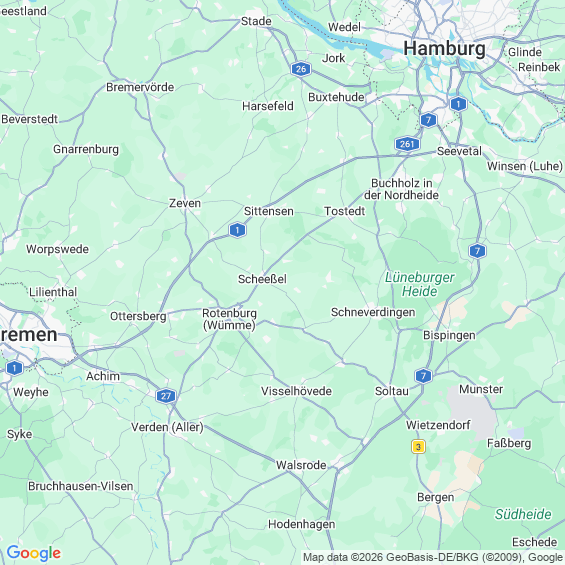
Task: Select the Walsrode town label
Action: 301,465
